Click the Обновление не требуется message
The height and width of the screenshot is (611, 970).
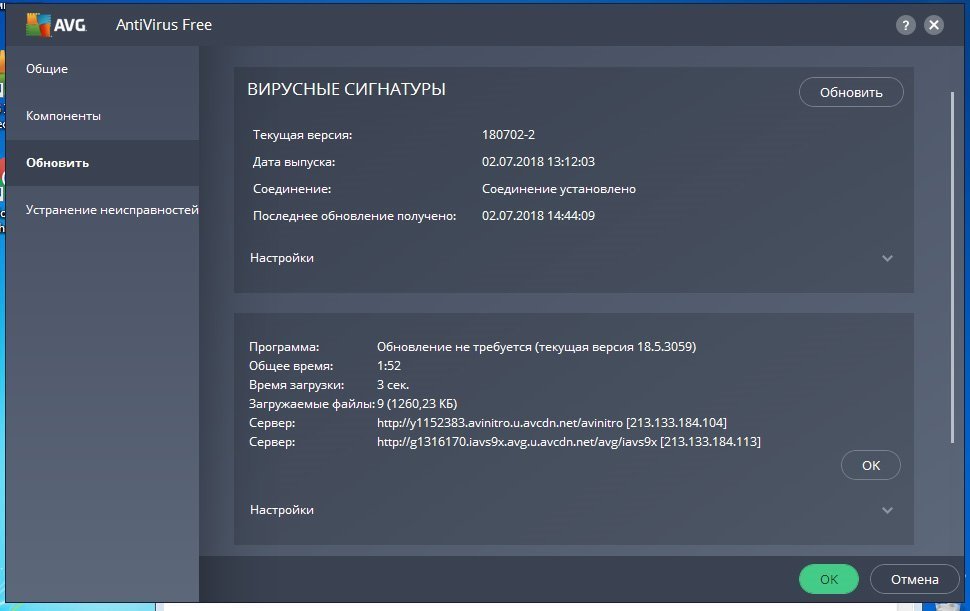click(x=536, y=347)
